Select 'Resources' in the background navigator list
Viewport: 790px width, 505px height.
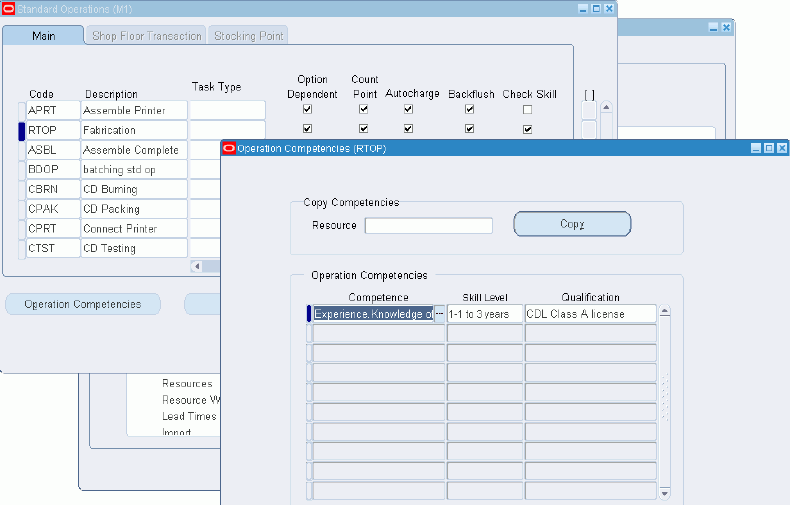(187, 384)
